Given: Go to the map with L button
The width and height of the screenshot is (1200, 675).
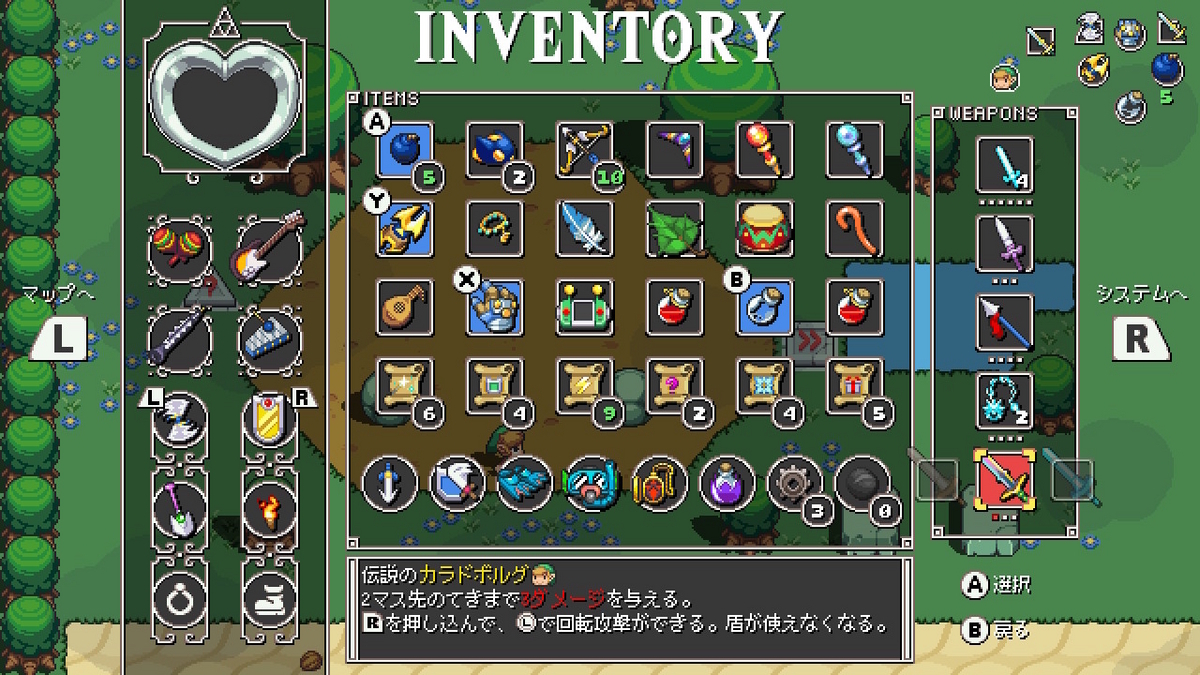Looking at the screenshot, I should [x=63, y=340].
